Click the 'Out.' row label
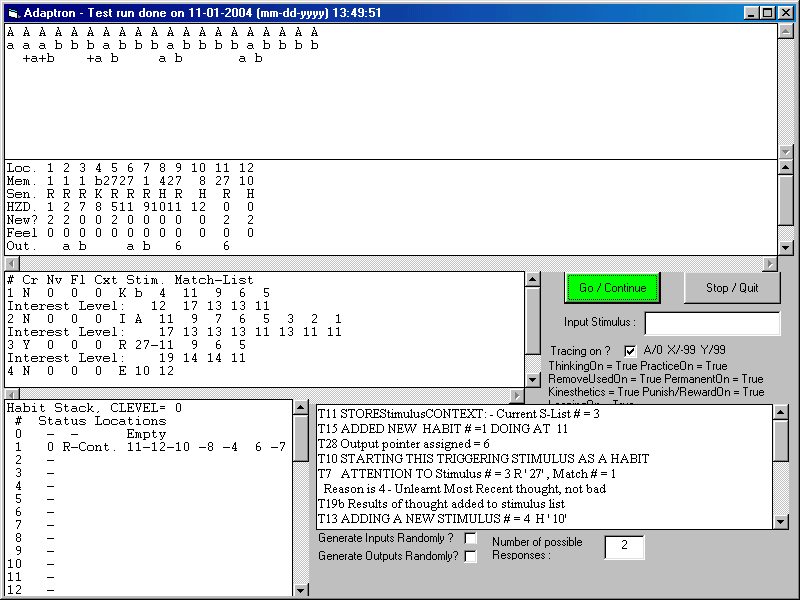Viewport: 800px width, 600px height. coord(21,246)
